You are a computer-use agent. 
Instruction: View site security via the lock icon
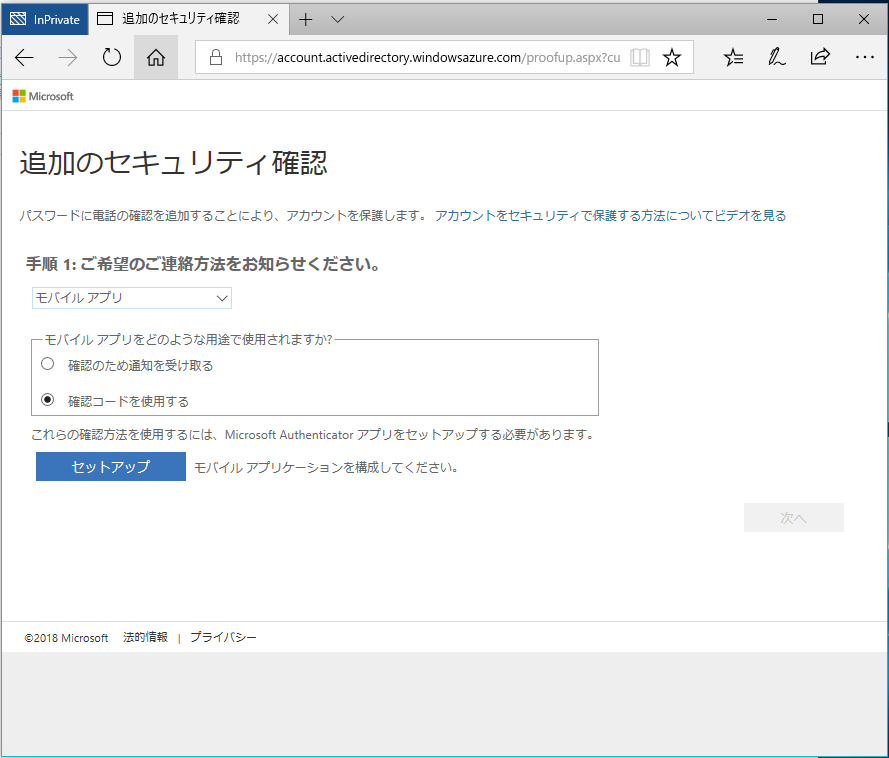(x=215, y=57)
